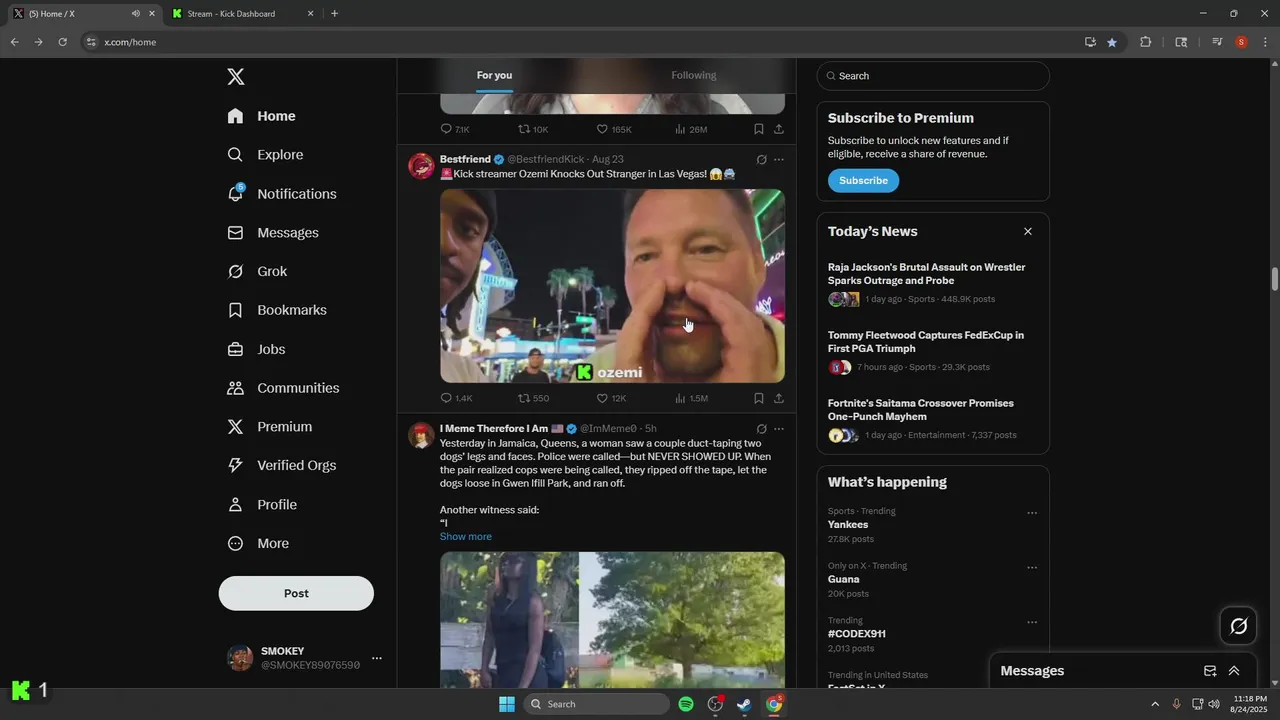
Task: Open SMOKEY account options menu
Action: pos(377,658)
